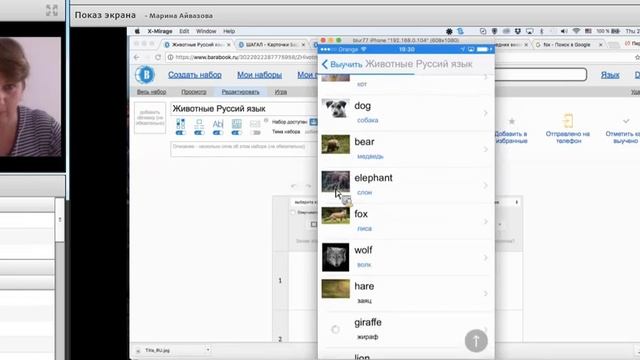Tap the wolf thumbnail image
Image resolution: width=640 pixels, height=360 pixels.
(336, 257)
